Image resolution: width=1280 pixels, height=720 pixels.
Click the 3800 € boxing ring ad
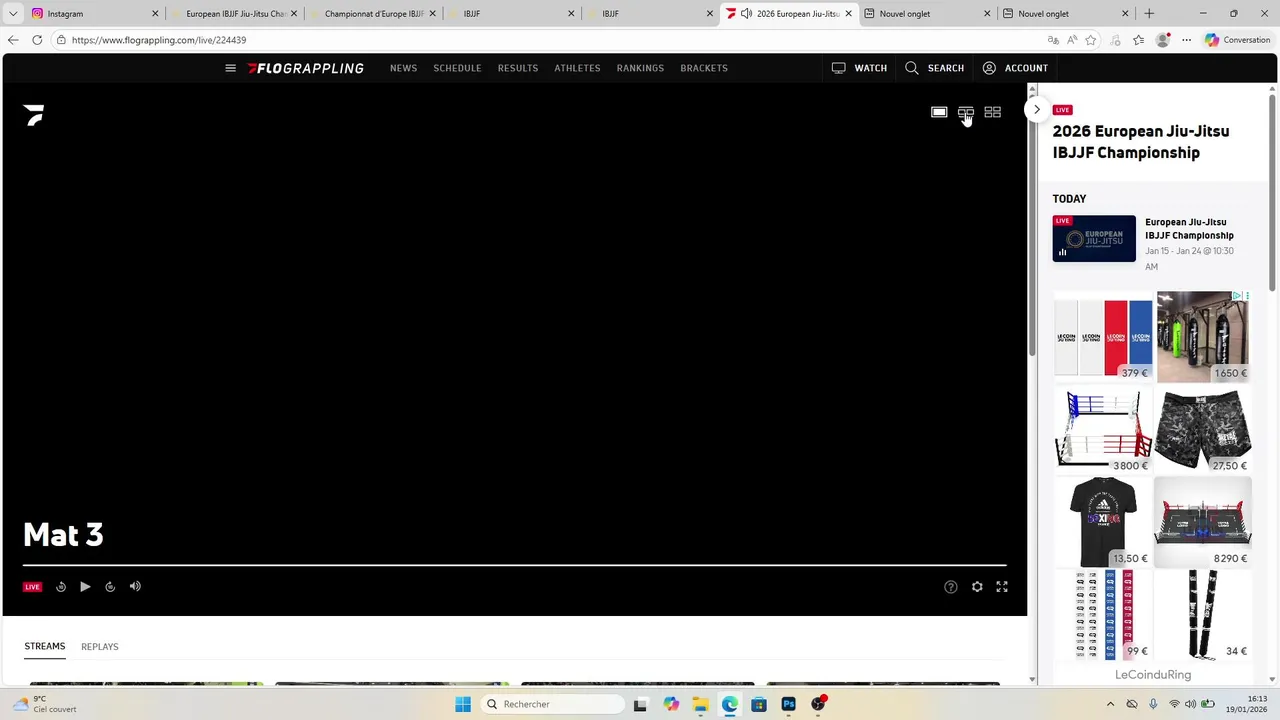(1103, 429)
